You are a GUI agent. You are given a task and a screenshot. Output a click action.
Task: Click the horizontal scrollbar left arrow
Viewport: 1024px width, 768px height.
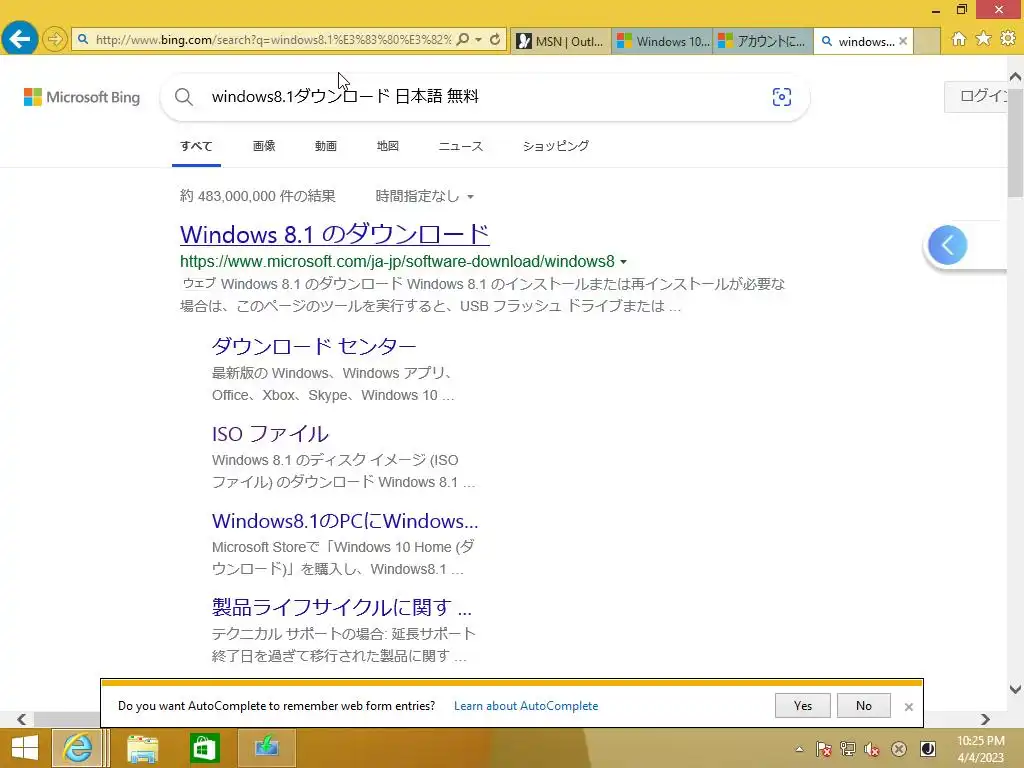[x=22, y=719]
